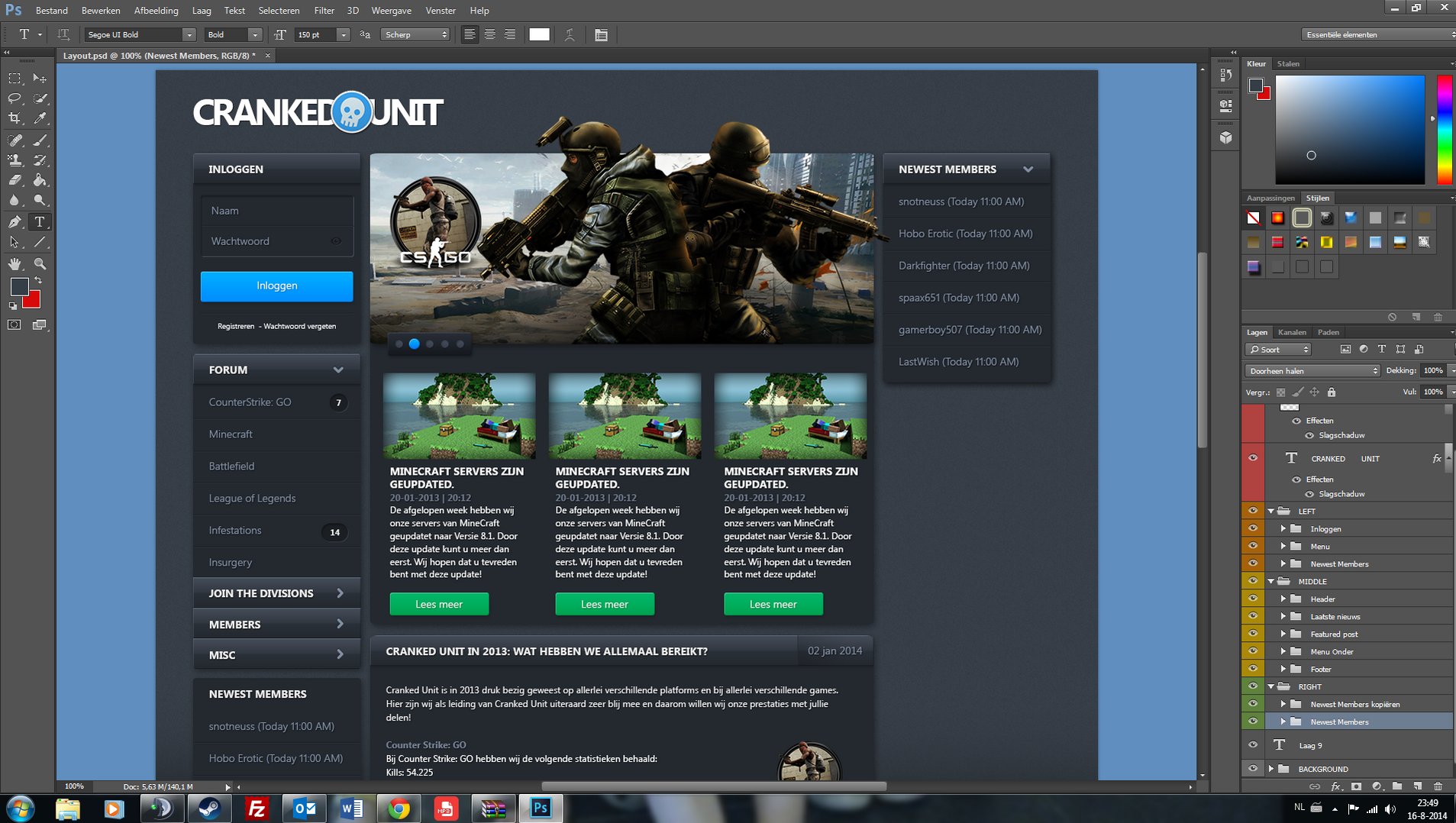
Task: Toggle text orientation icon
Action: click(63, 34)
